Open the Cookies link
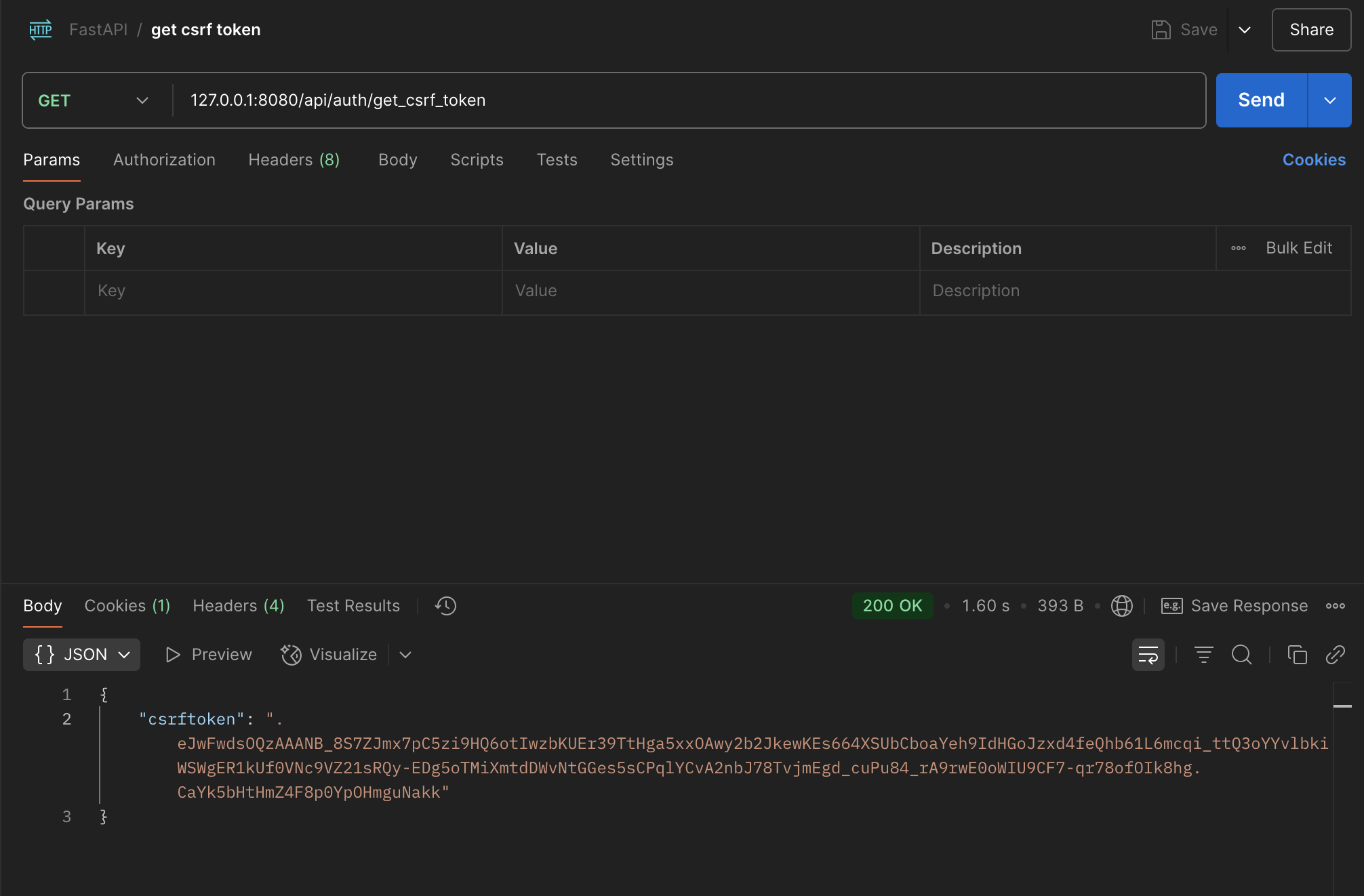The height and width of the screenshot is (896, 1364). 1313,160
